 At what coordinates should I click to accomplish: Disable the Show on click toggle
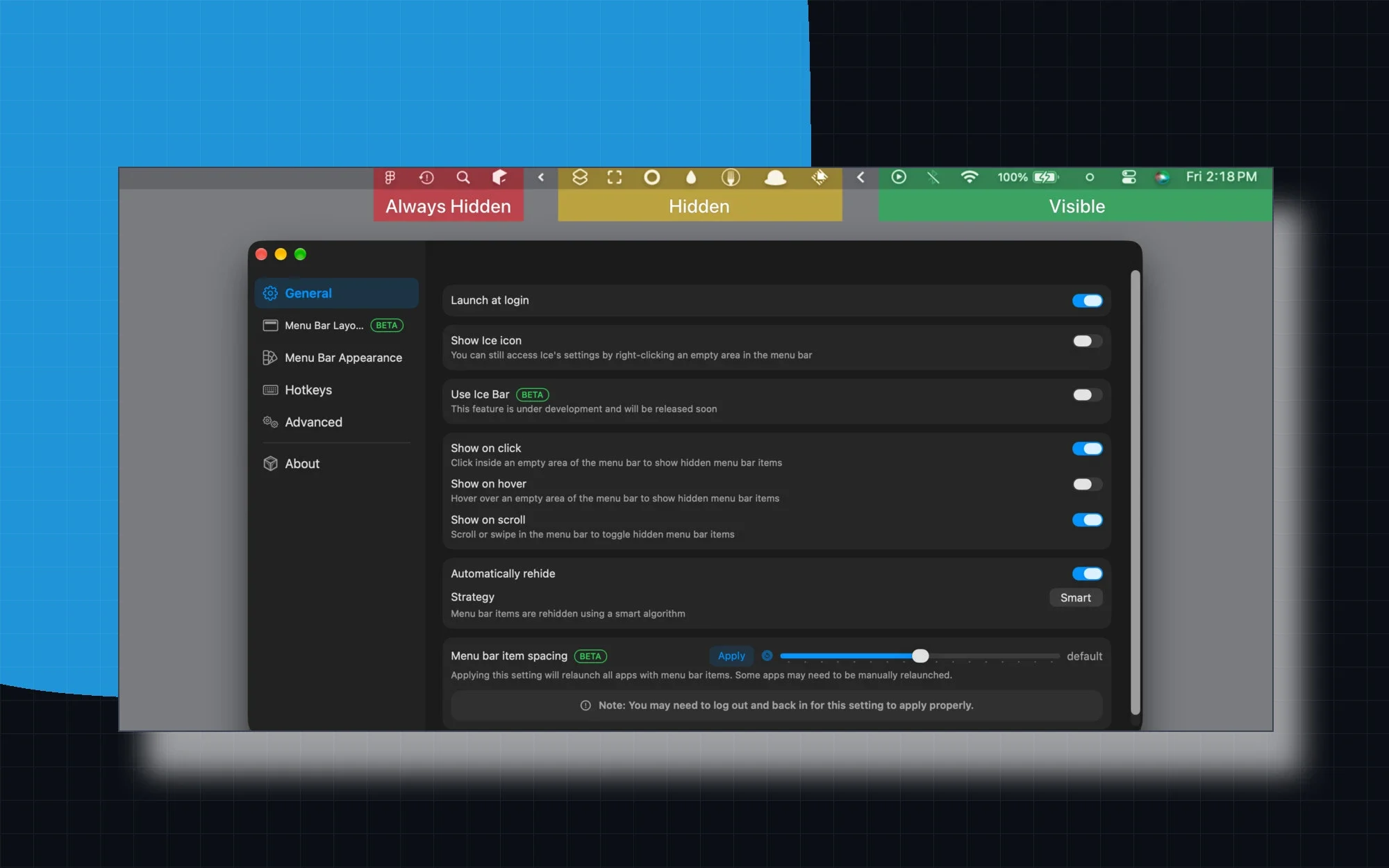click(x=1087, y=449)
